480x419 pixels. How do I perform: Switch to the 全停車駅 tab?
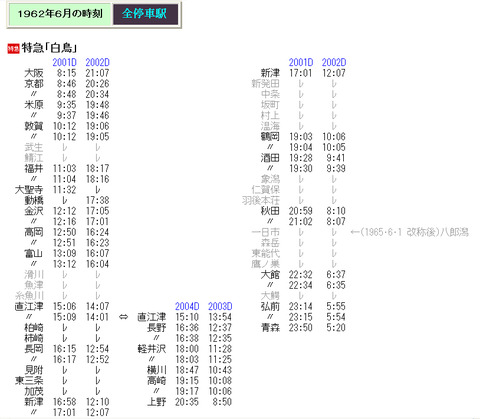coord(145,14)
